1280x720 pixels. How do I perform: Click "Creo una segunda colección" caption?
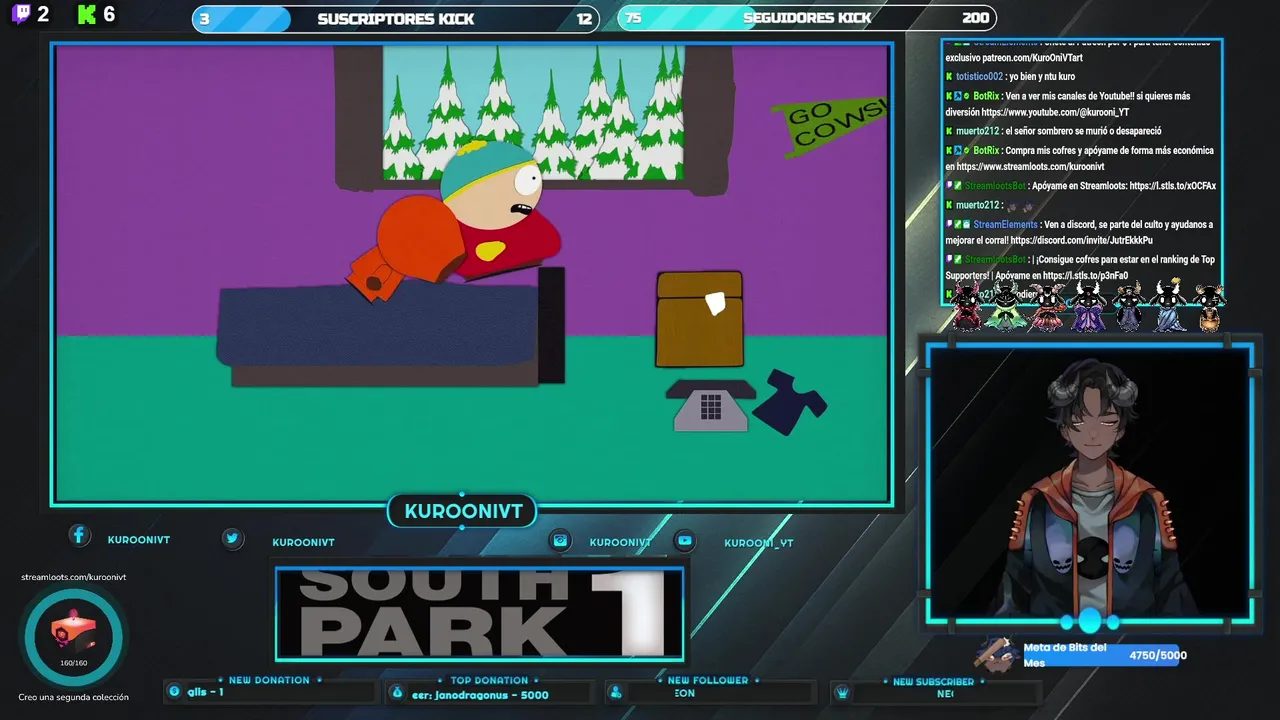tap(73, 697)
